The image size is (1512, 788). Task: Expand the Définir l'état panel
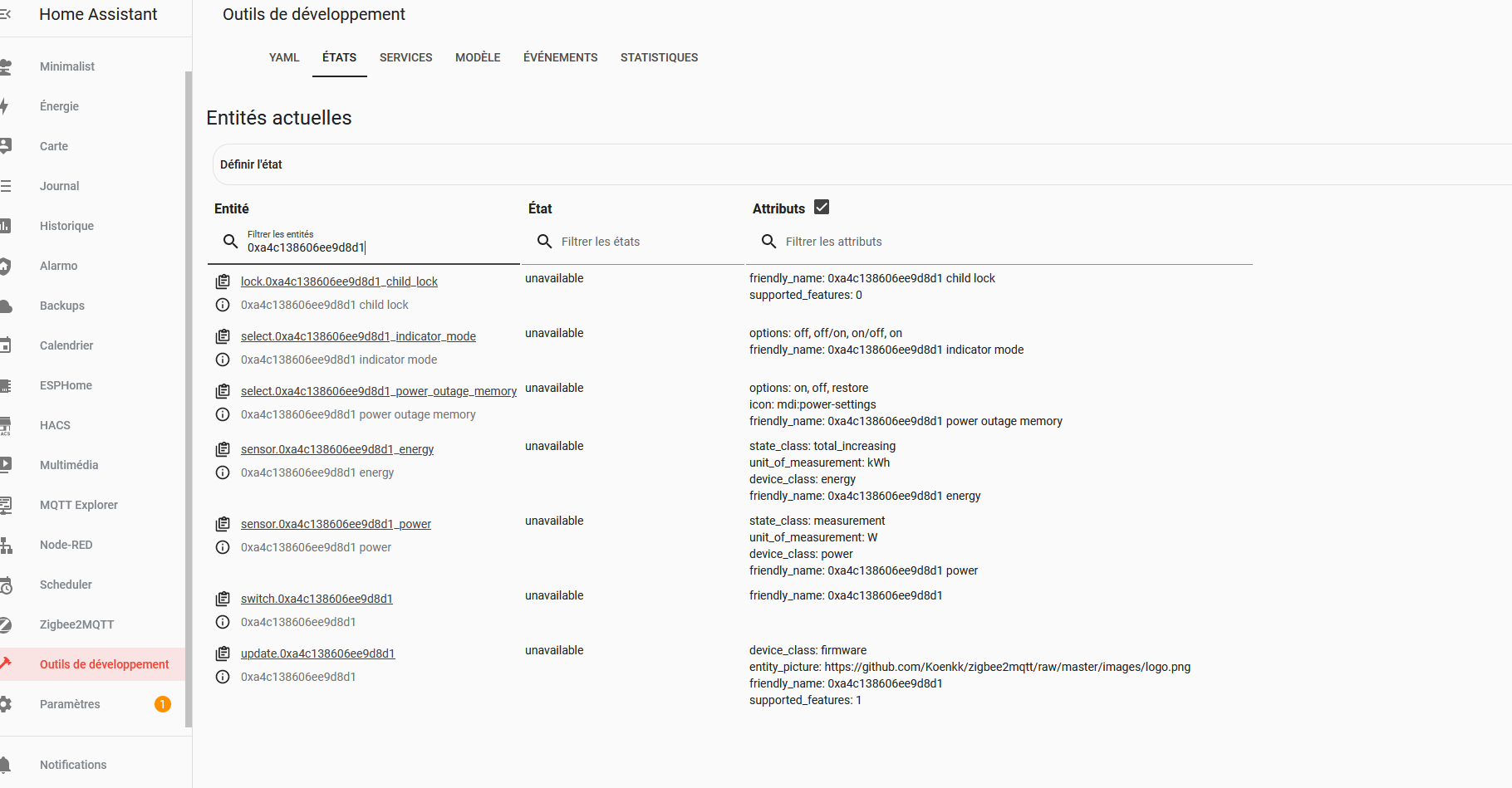coord(862,164)
